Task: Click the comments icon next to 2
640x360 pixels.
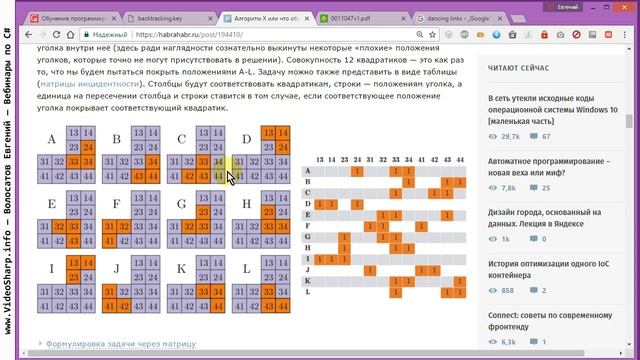Action: click(x=533, y=290)
